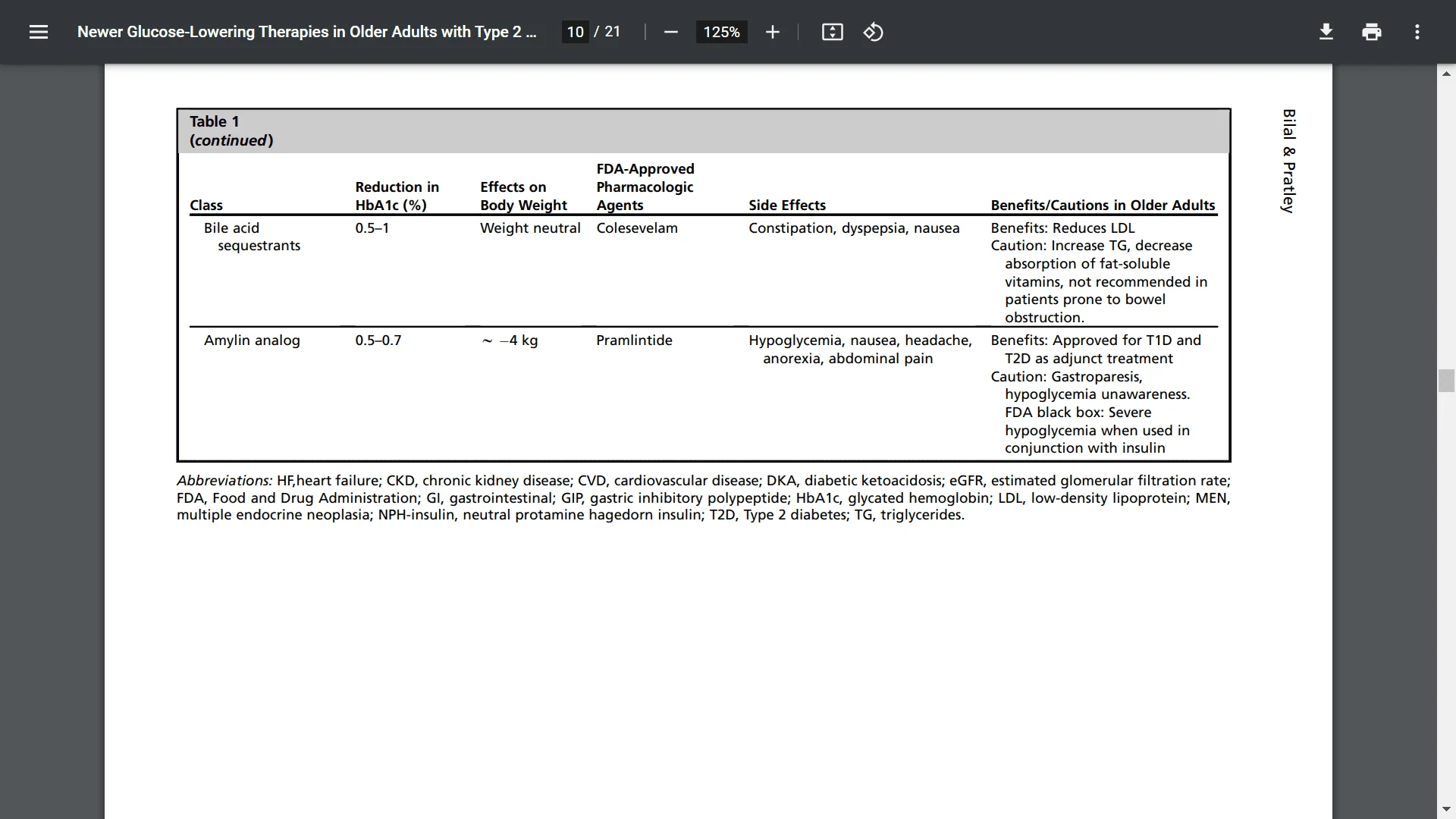Click the scrollbar down arrow
This screenshot has width=1456, height=819.
coord(1446,809)
